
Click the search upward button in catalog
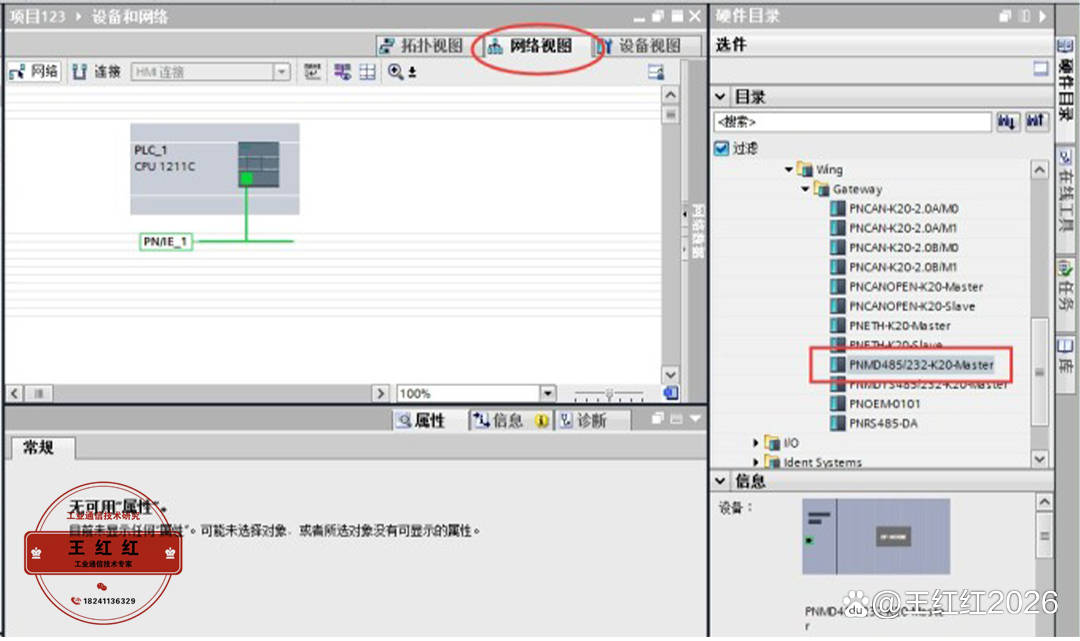coord(1037,122)
